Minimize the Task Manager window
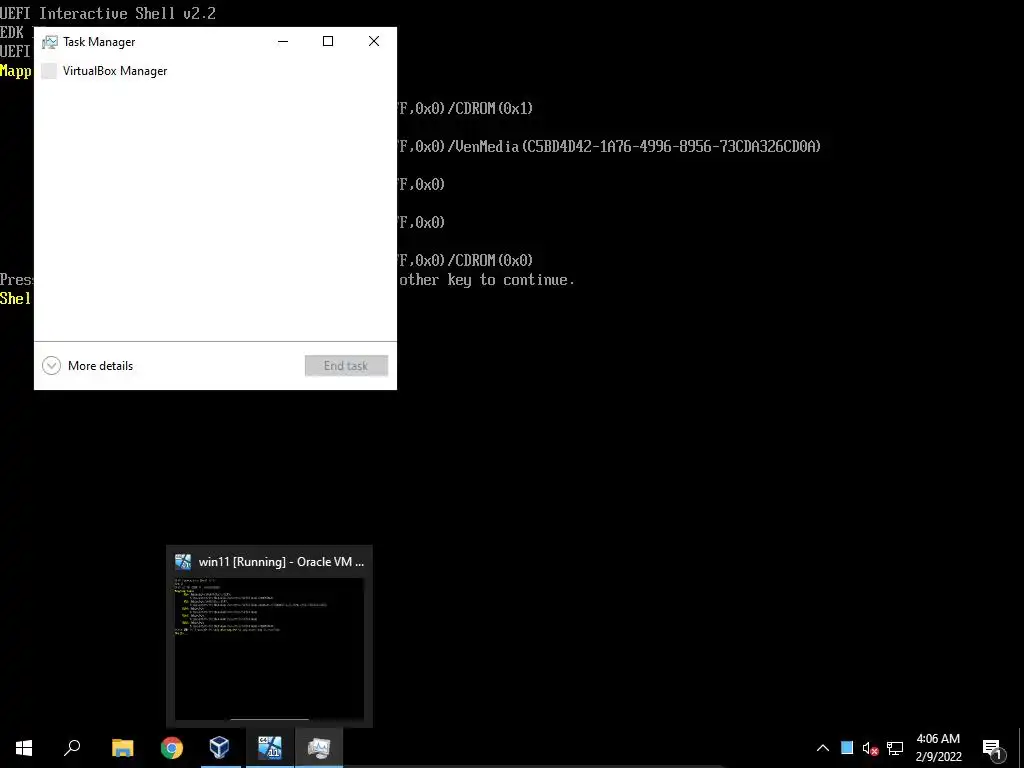The image size is (1024, 768). click(283, 41)
